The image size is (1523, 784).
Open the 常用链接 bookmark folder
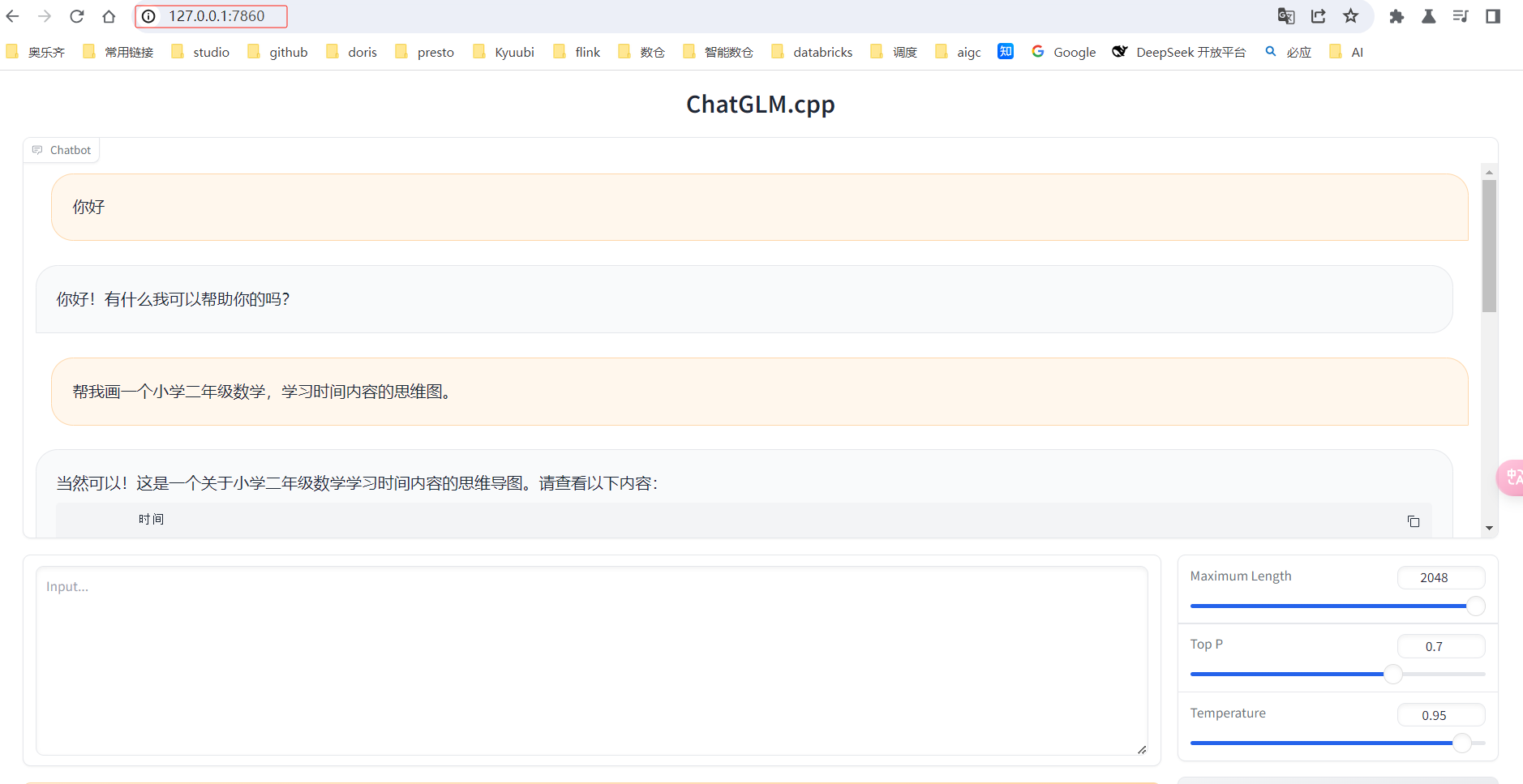(x=118, y=52)
